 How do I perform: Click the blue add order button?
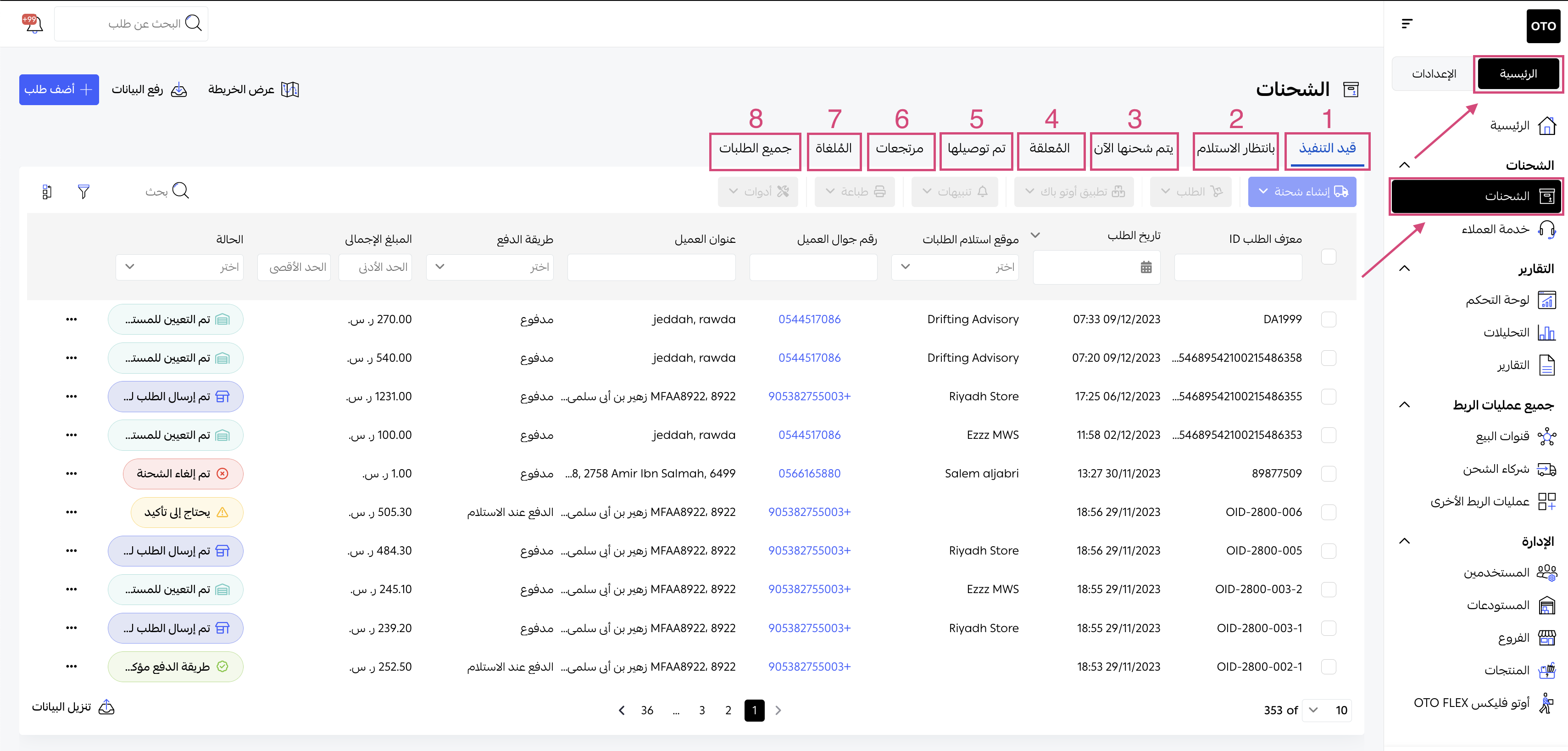(58, 90)
